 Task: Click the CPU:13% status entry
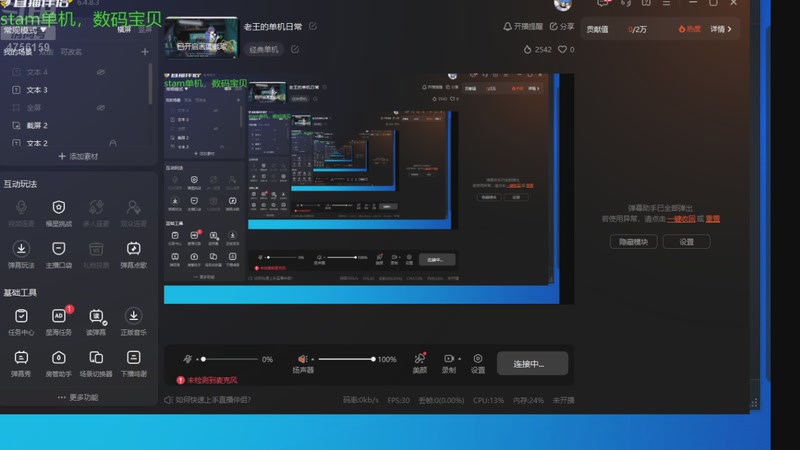[488, 401]
